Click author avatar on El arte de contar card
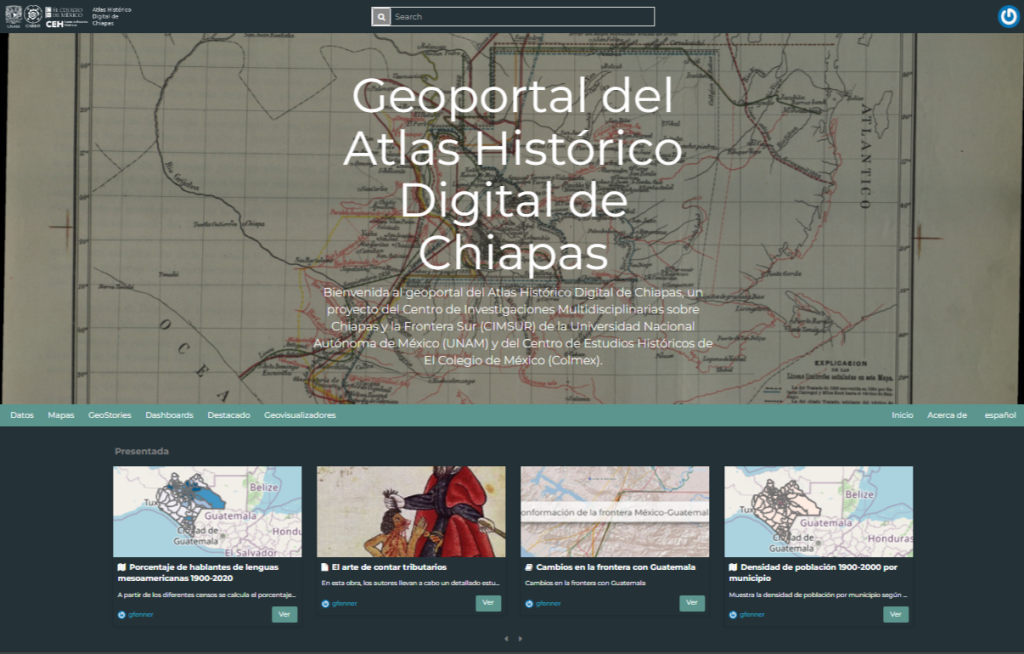The image size is (1024, 654). point(325,604)
